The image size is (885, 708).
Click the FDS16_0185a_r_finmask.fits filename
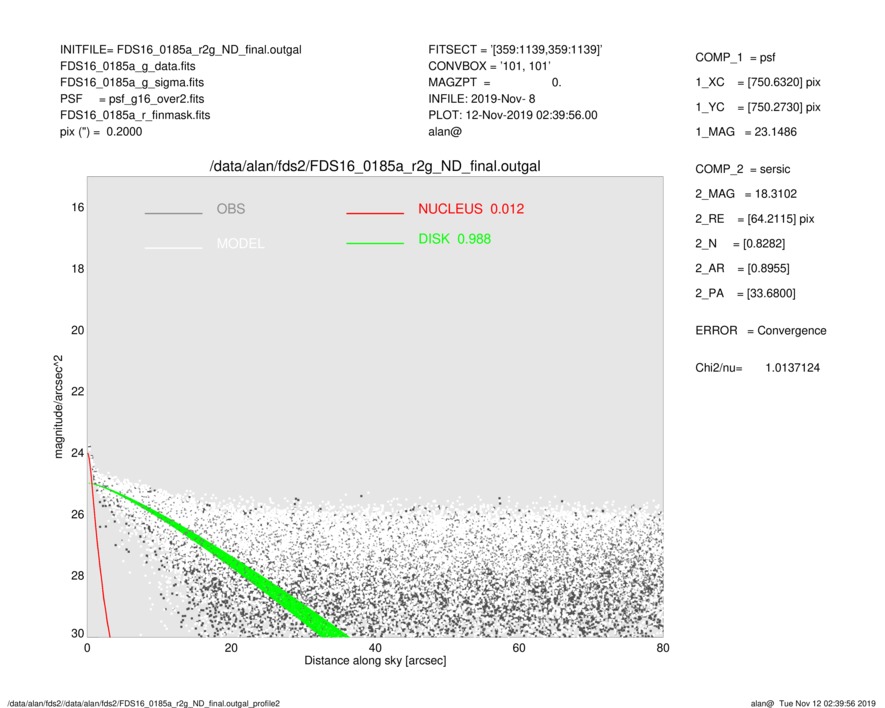pos(135,115)
